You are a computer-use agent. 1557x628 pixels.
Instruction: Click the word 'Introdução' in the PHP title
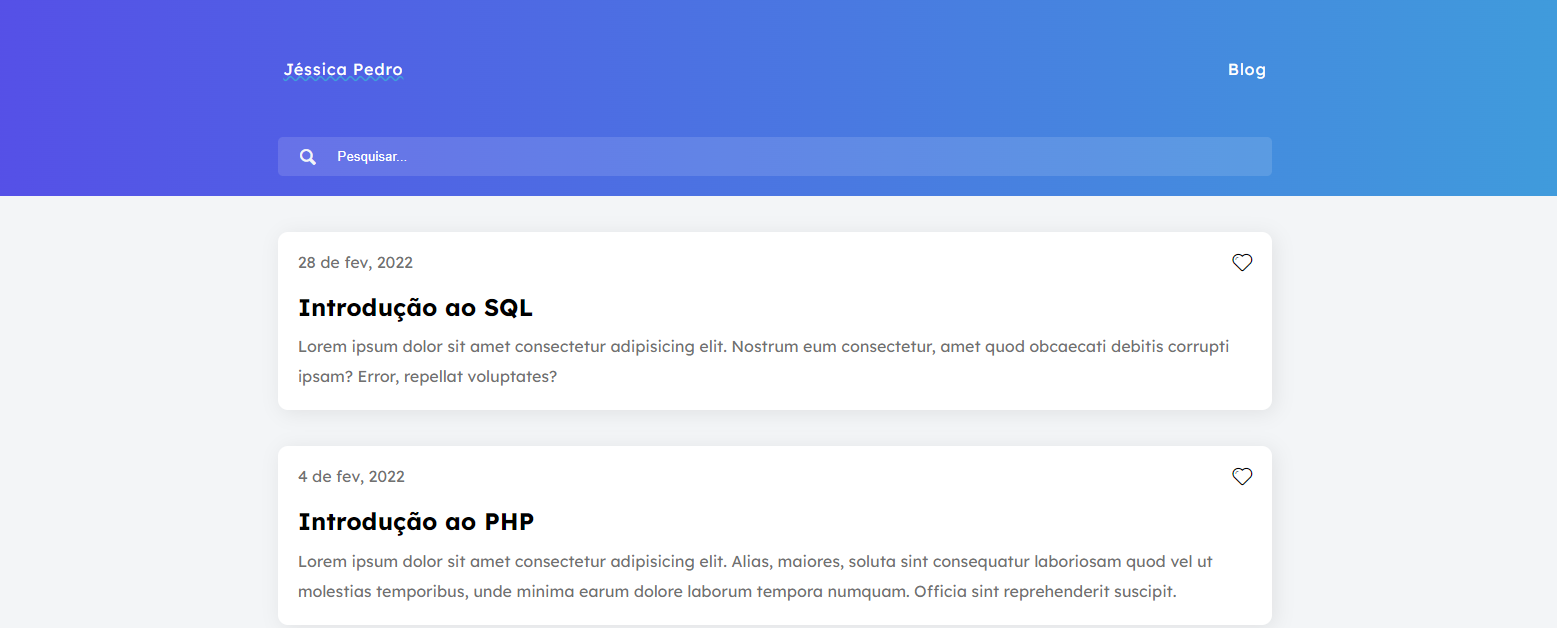(x=355, y=522)
